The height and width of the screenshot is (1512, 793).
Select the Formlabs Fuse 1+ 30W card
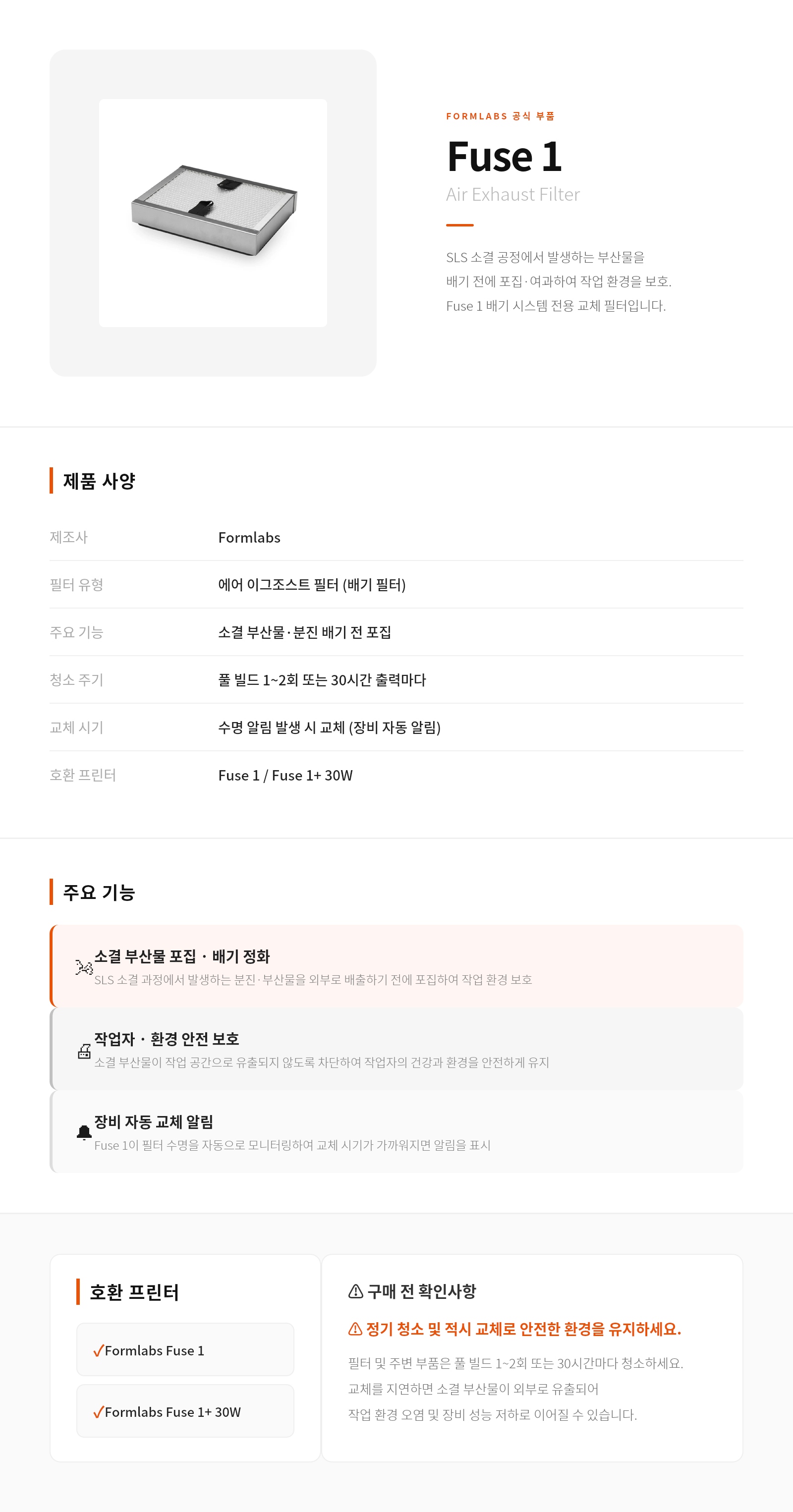point(185,1411)
